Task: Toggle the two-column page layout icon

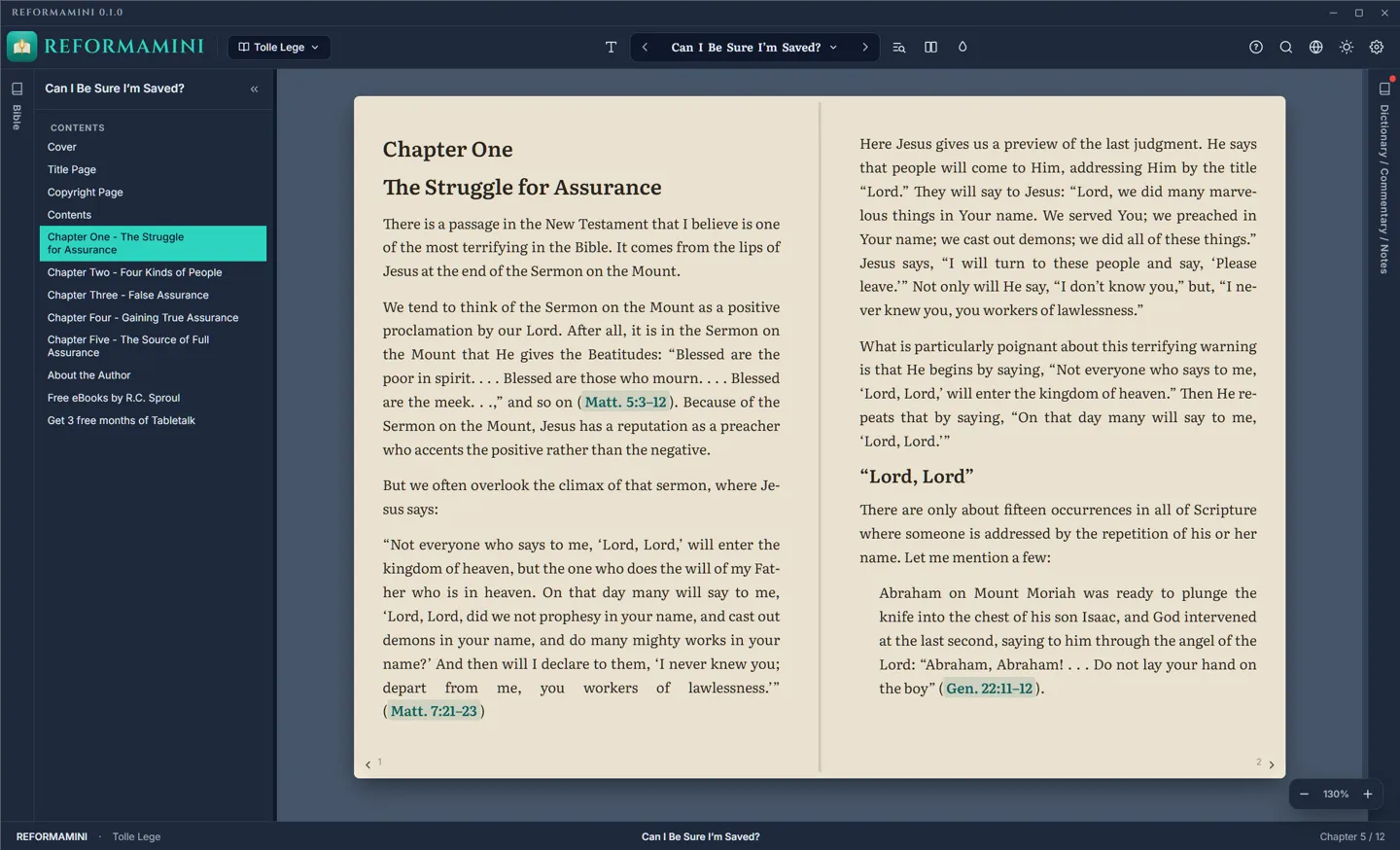Action: point(930,47)
